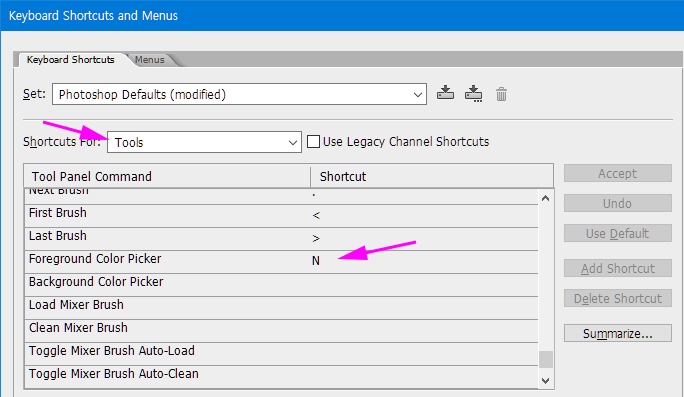Screen dimensions: 684x397
Task: Click the < shortcut for First Brush
Action: click(x=316, y=216)
